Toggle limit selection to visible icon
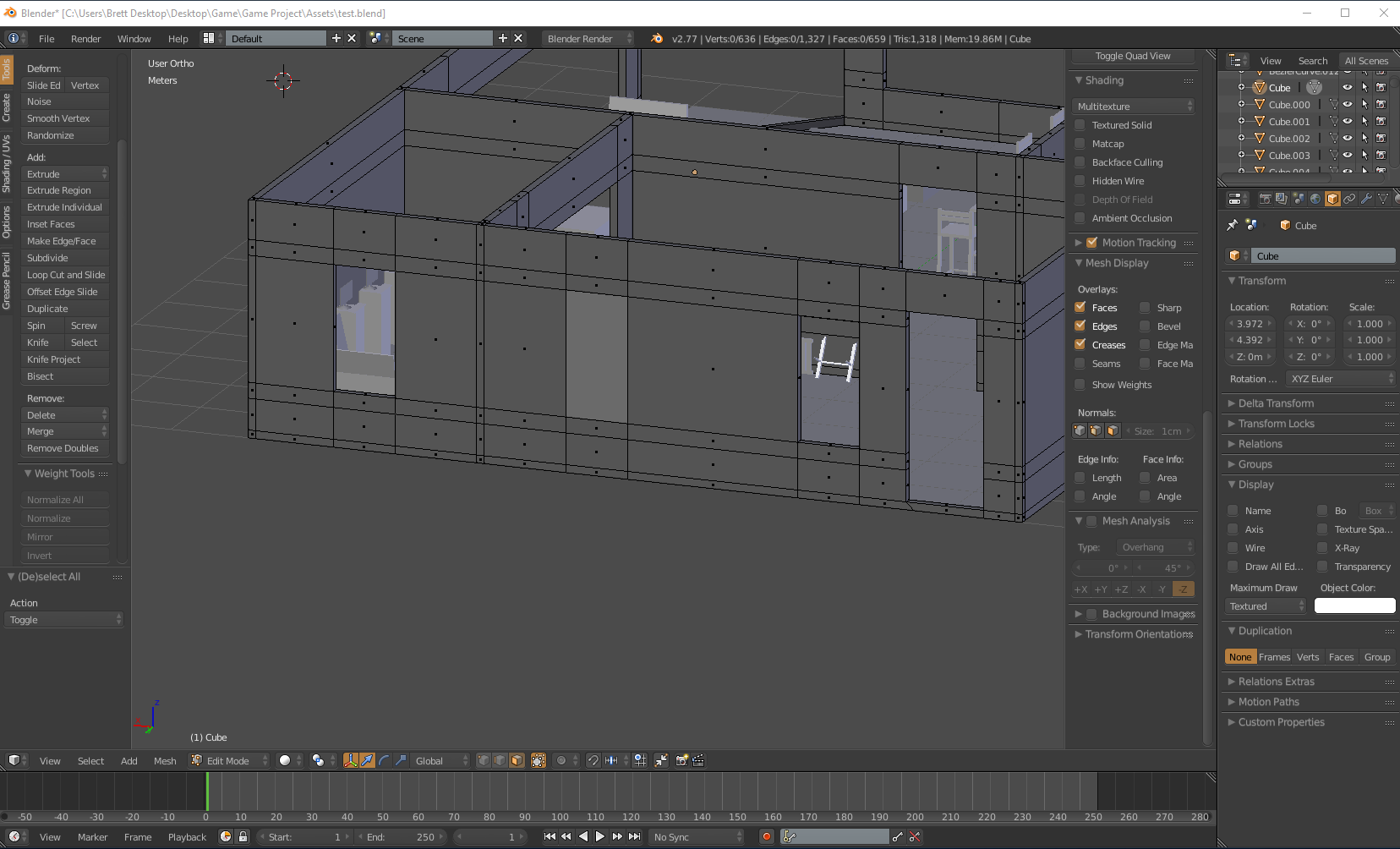 coord(539,760)
